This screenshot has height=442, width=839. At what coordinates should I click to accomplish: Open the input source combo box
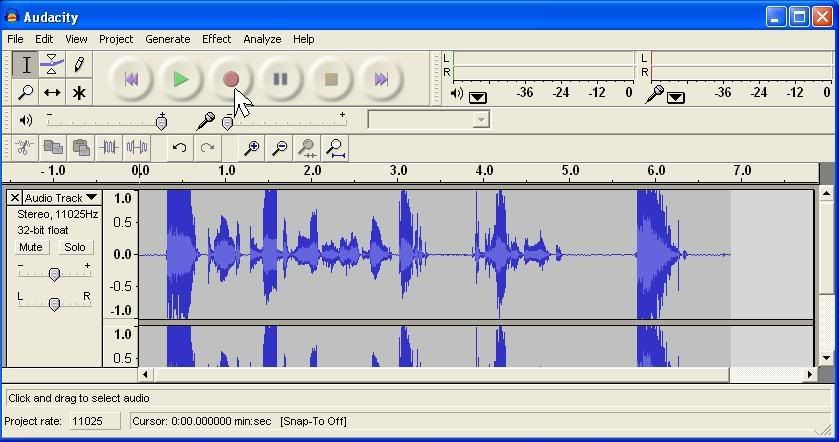pos(428,120)
